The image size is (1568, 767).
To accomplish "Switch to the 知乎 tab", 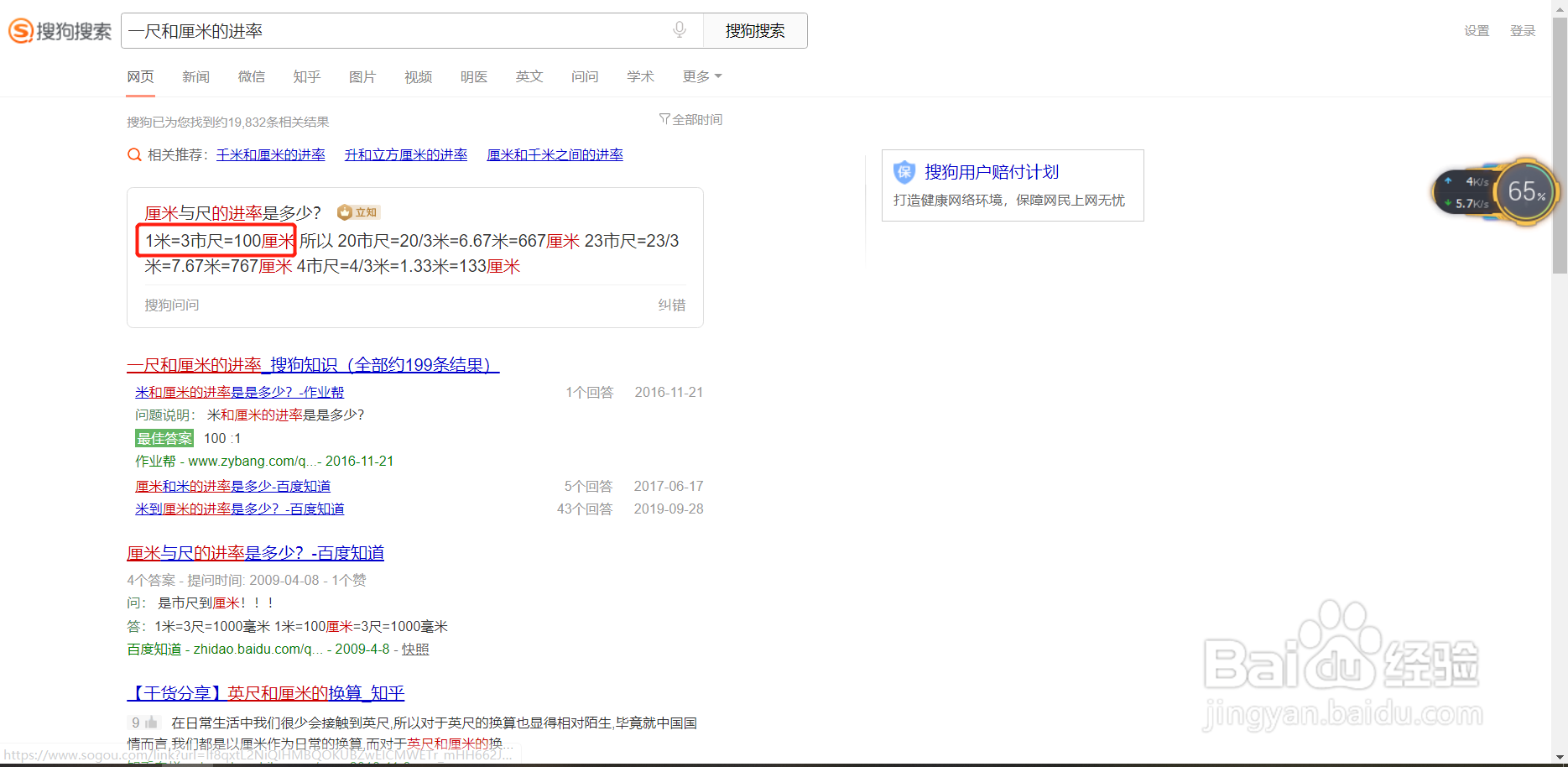I will click(307, 76).
